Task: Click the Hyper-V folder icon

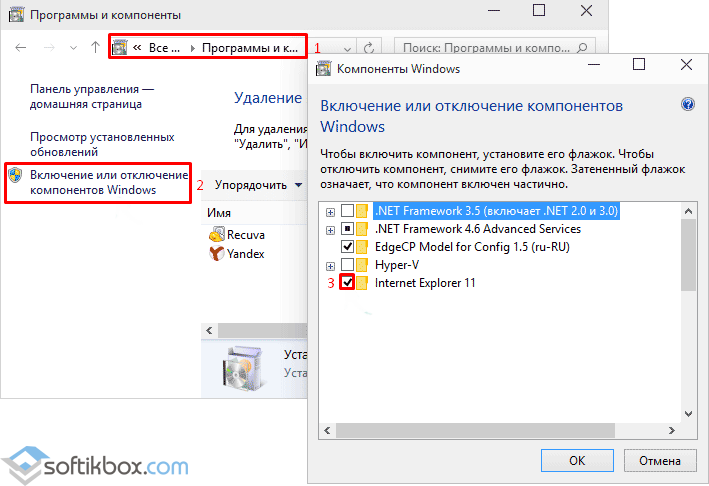Action: (365, 265)
